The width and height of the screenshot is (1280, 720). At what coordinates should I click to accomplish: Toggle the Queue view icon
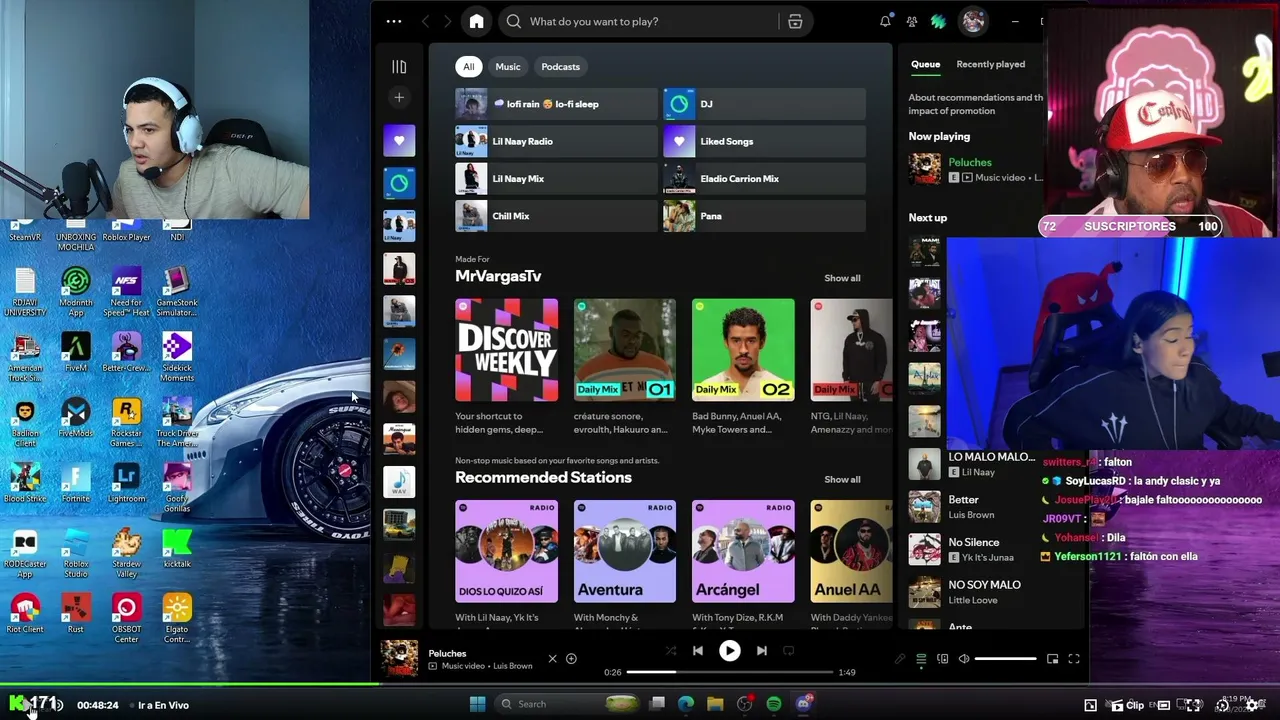921,659
